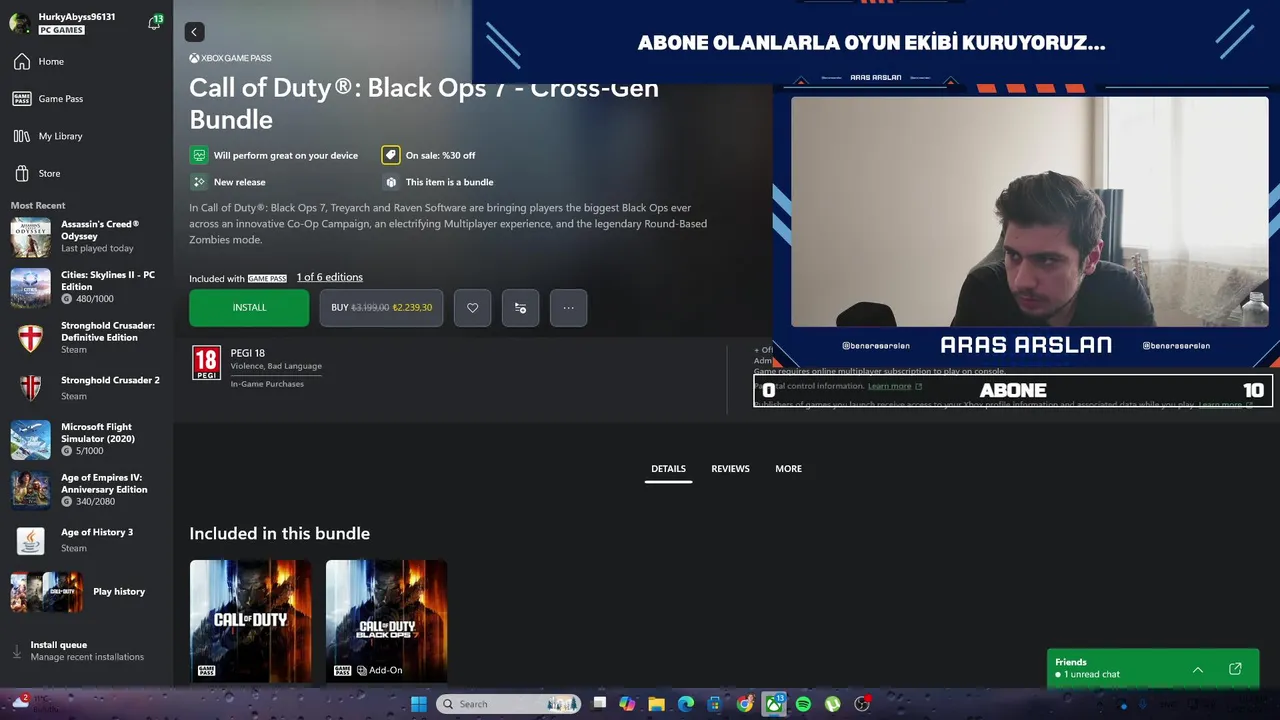Open Copilot from the taskbar
The width and height of the screenshot is (1280, 720).
point(627,704)
